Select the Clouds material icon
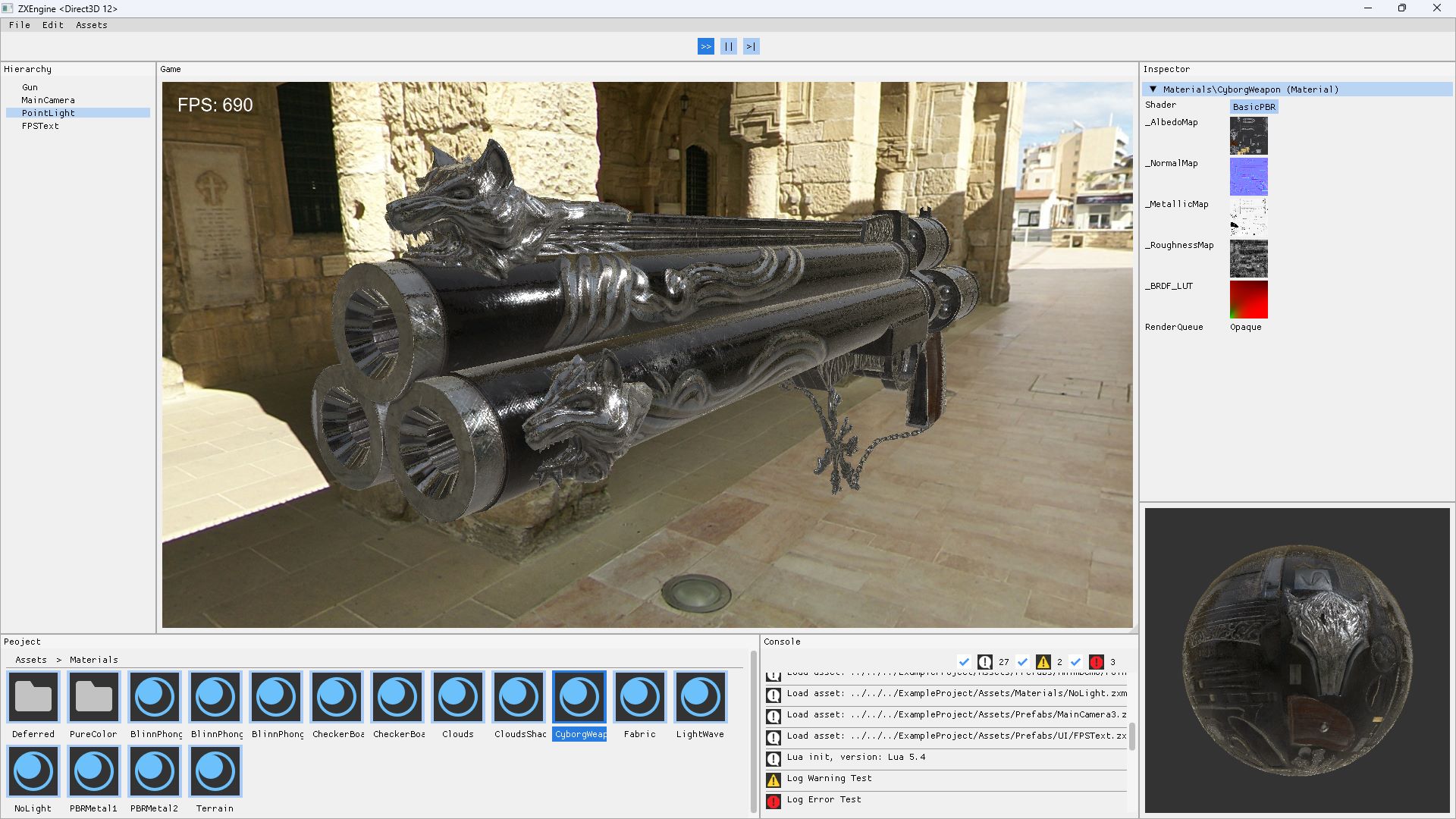The height and width of the screenshot is (819, 1456). 457,696
